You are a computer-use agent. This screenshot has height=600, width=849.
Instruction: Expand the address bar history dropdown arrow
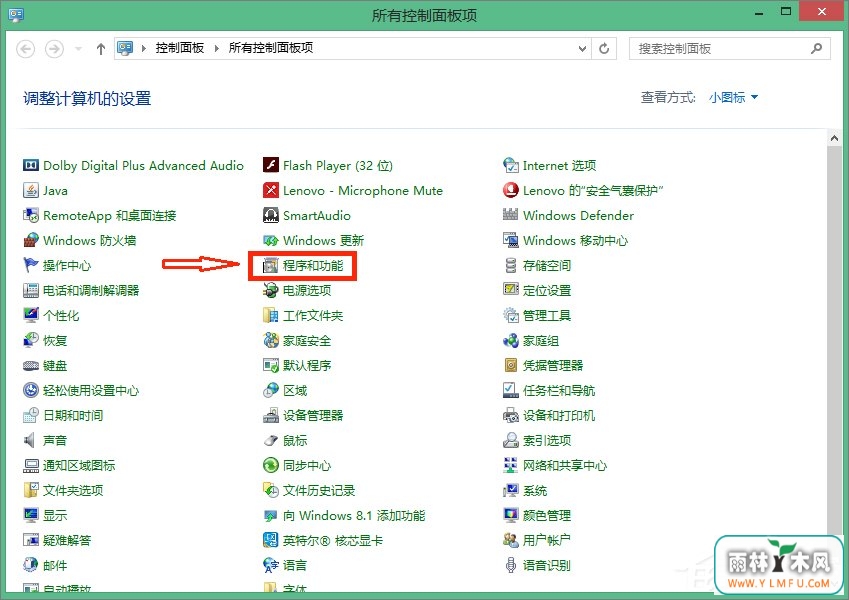click(x=583, y=49)
